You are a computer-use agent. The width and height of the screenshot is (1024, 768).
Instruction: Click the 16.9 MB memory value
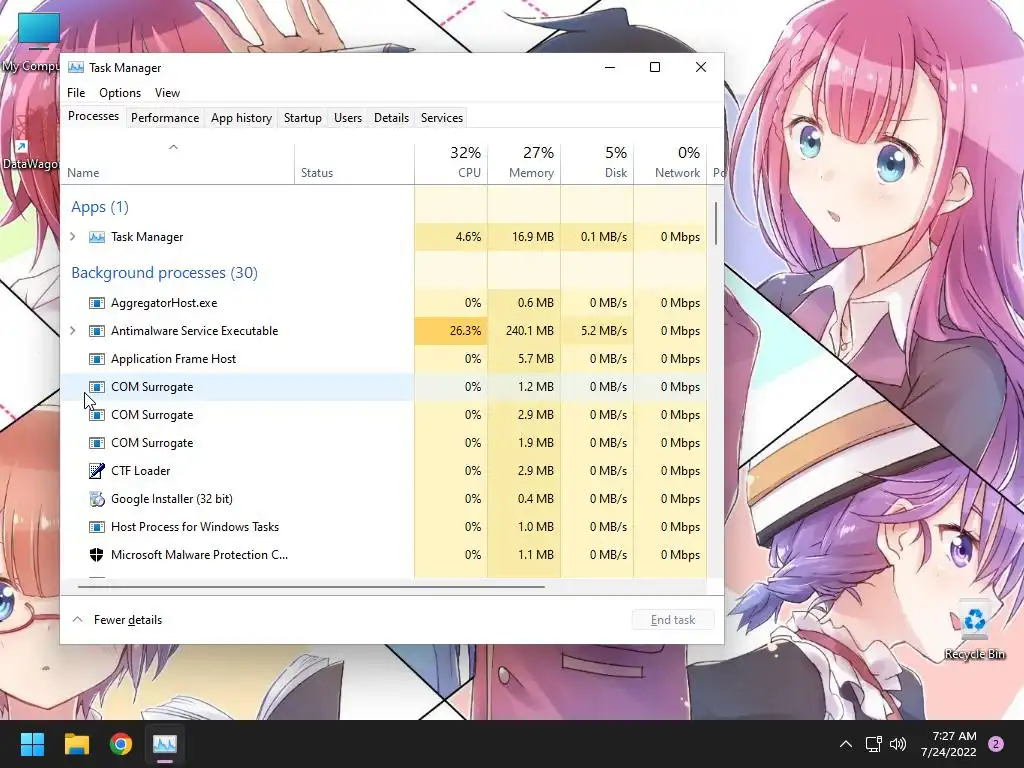click(x=532, y=236)
